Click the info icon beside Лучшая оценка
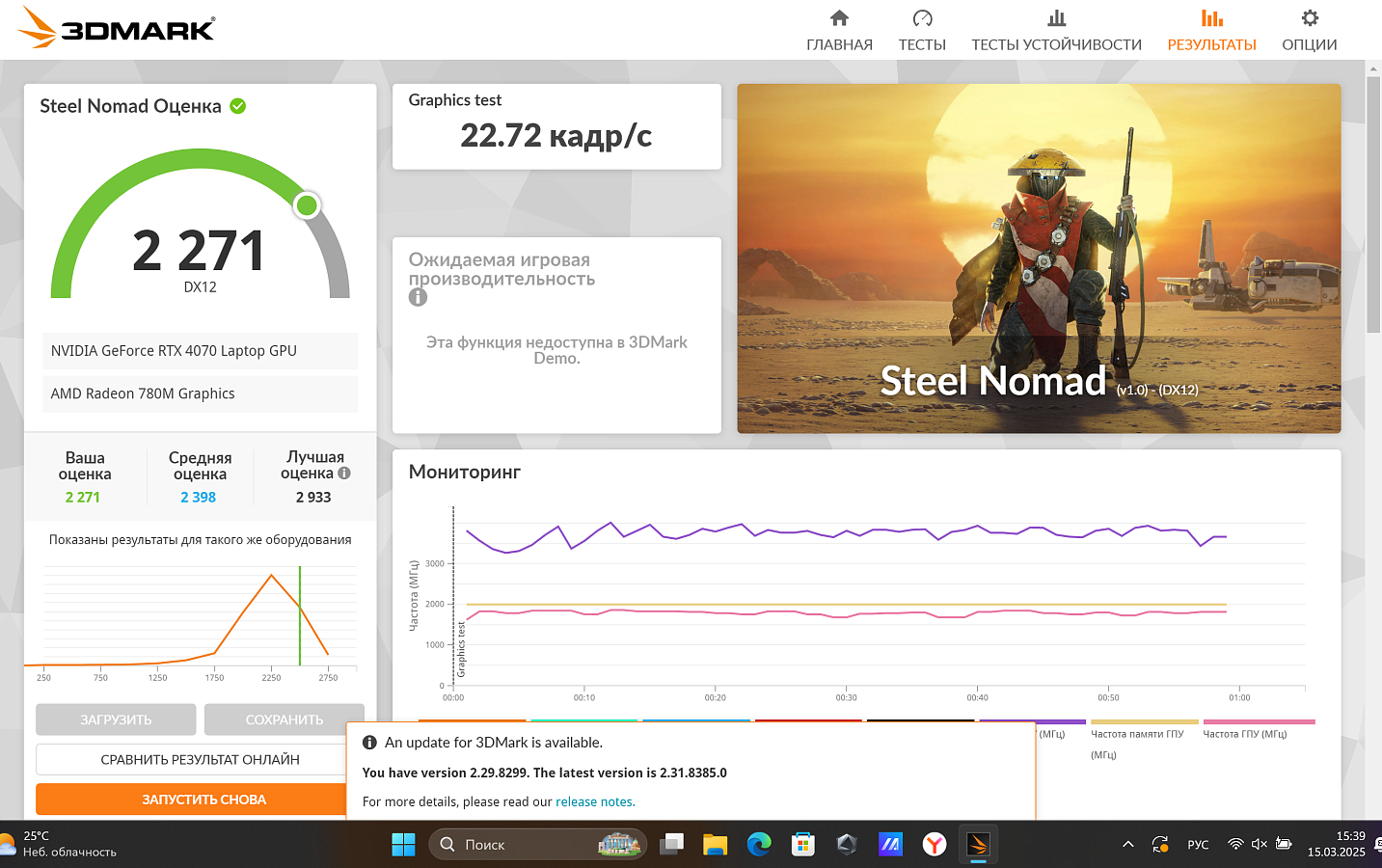 344,474
